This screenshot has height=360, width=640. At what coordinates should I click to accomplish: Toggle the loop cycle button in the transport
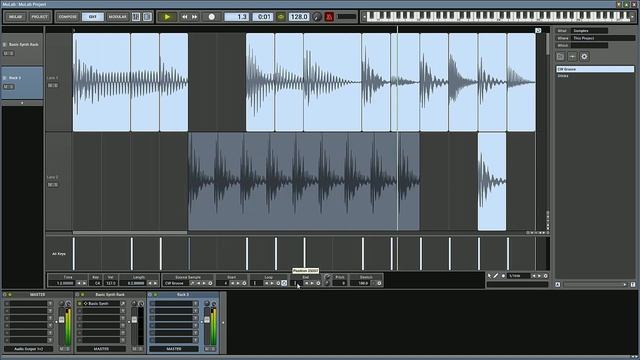[281, 17]
